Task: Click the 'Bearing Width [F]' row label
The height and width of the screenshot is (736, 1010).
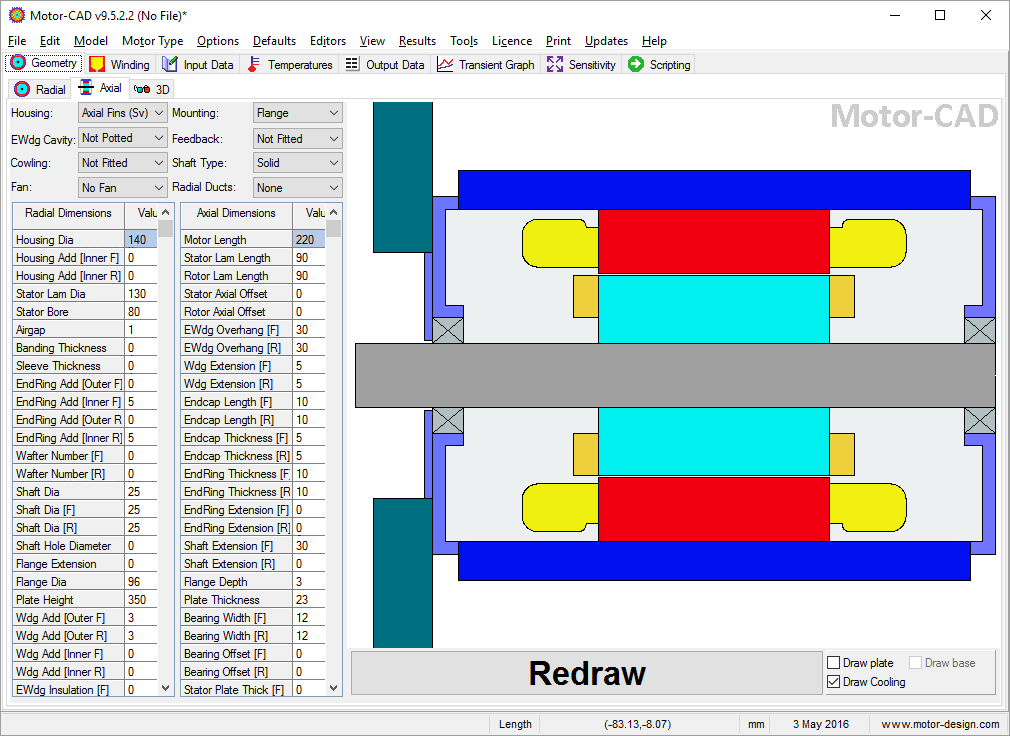Action: 225,618
